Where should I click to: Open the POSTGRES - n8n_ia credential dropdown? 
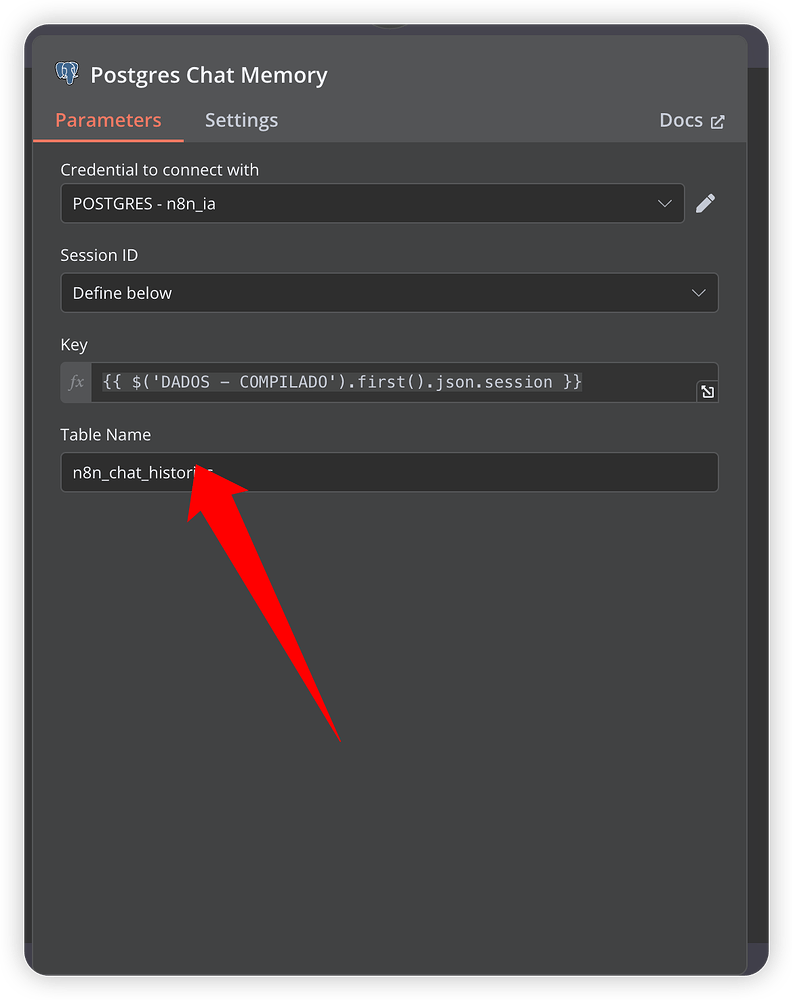coord(360,204)
